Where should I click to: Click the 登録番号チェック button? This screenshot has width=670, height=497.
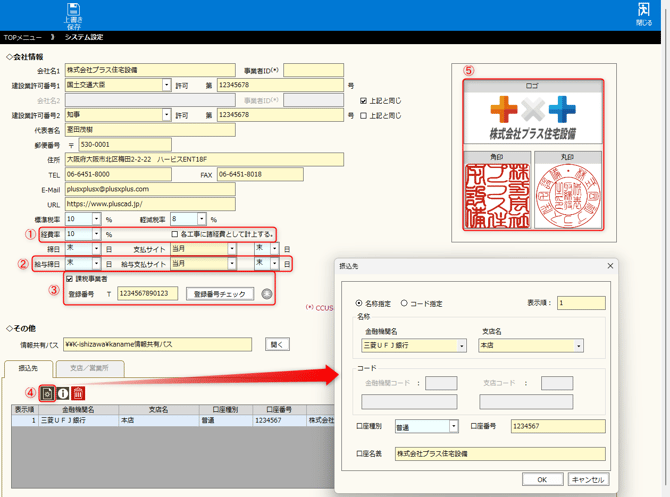tap(221, 294)
